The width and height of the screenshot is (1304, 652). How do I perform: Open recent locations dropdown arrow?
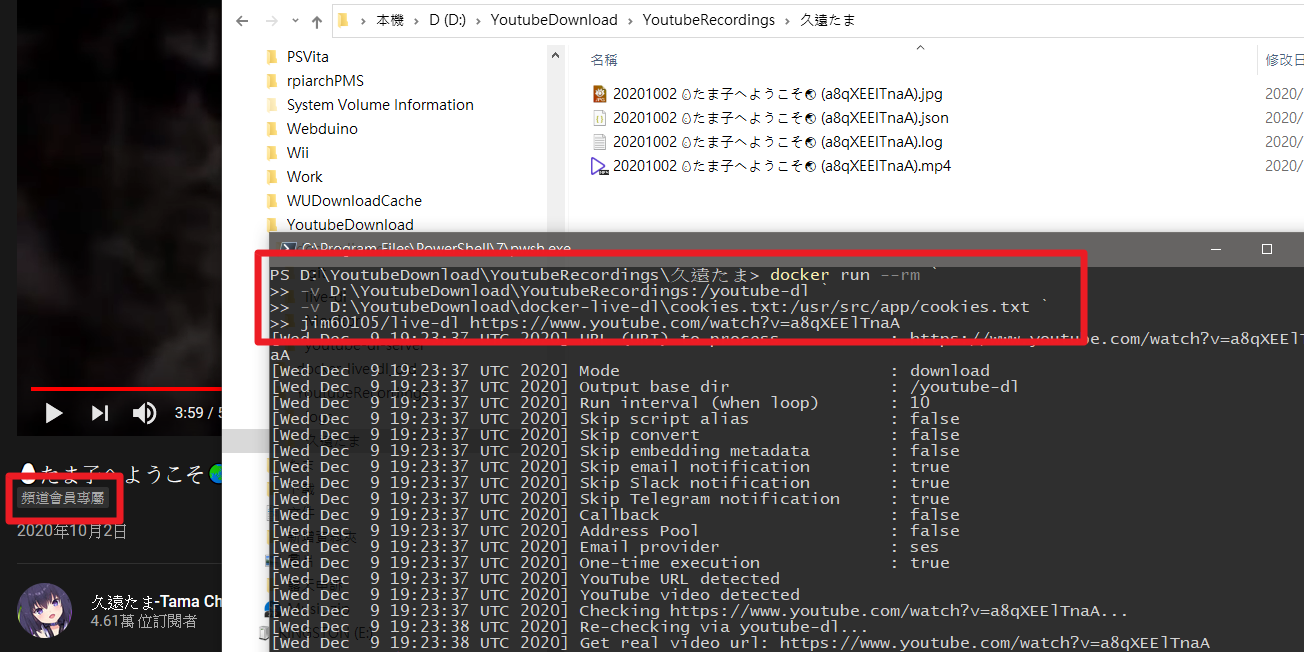(x=296, y=21)
